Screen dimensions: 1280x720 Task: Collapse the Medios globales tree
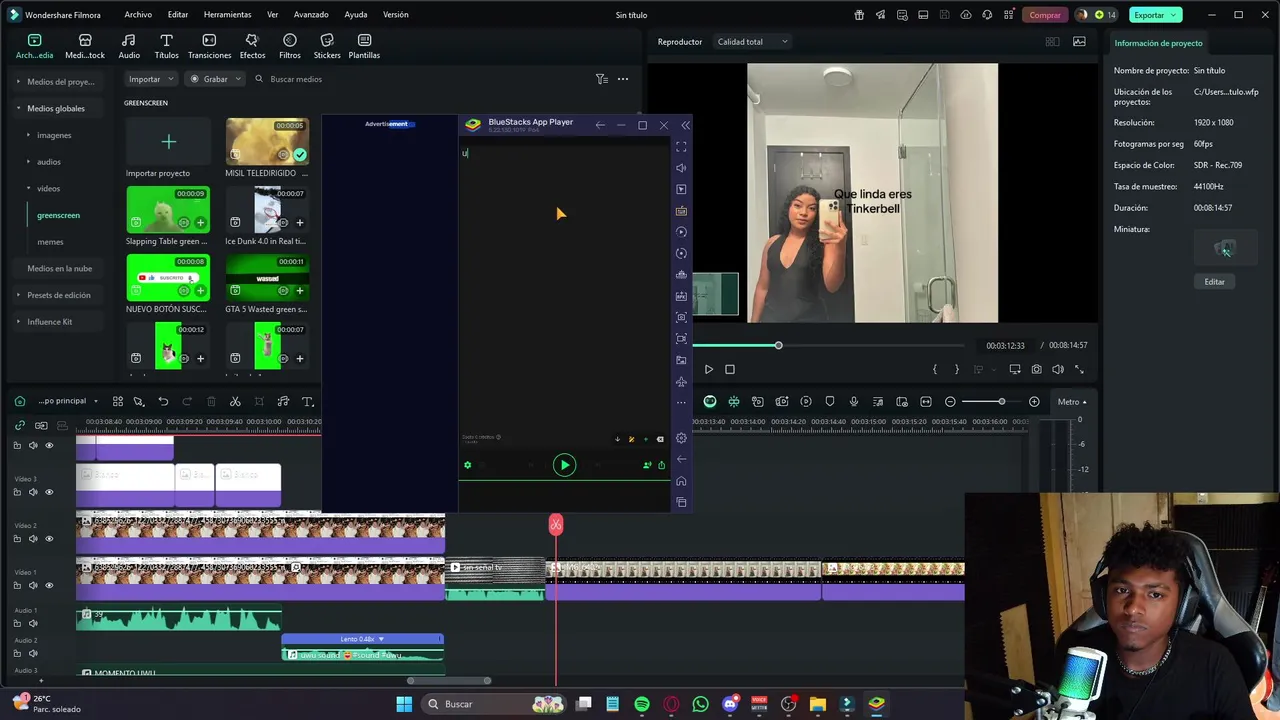coord(18,108)
